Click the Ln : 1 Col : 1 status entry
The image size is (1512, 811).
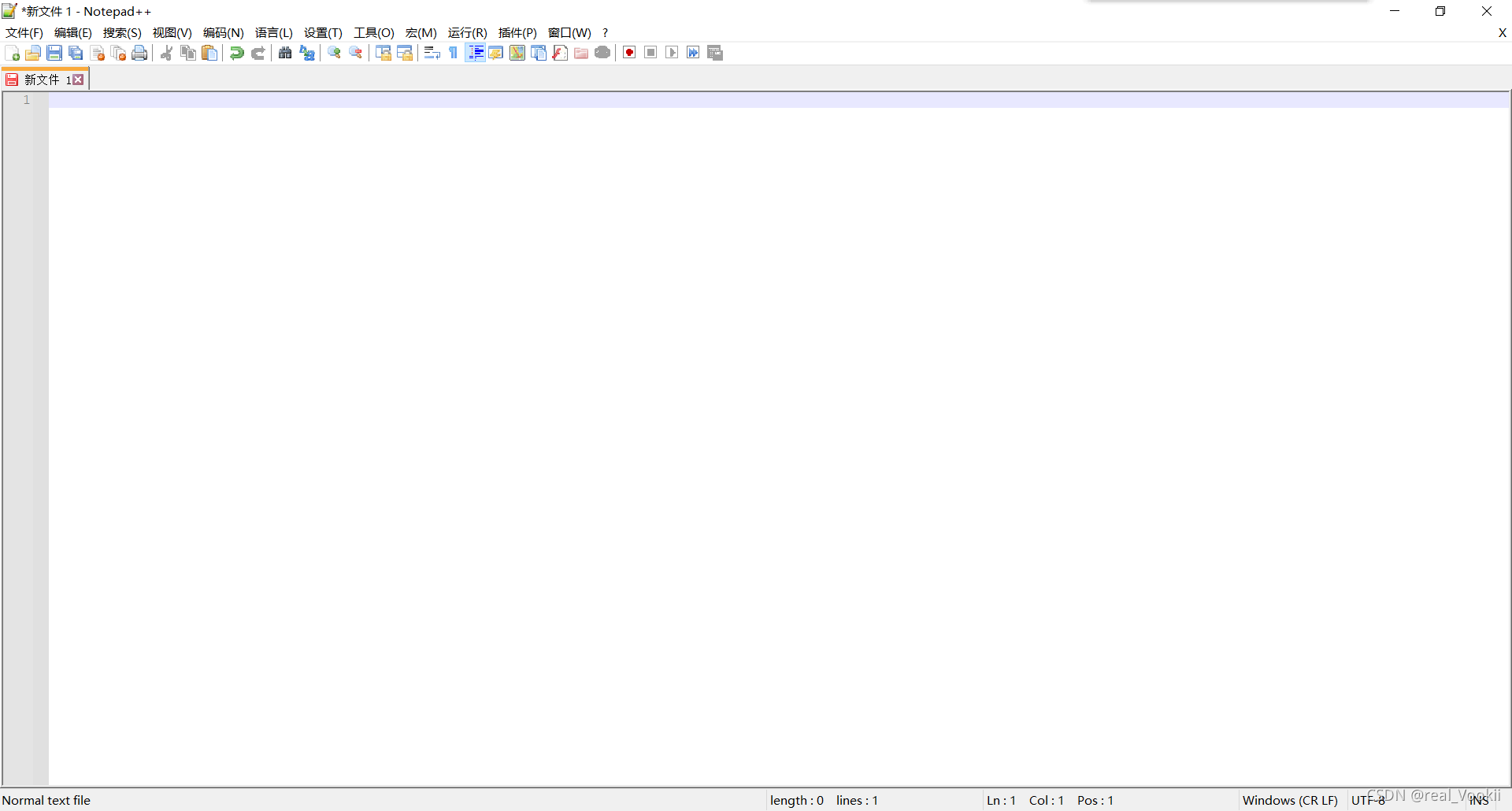click(x=1025, y=800)
